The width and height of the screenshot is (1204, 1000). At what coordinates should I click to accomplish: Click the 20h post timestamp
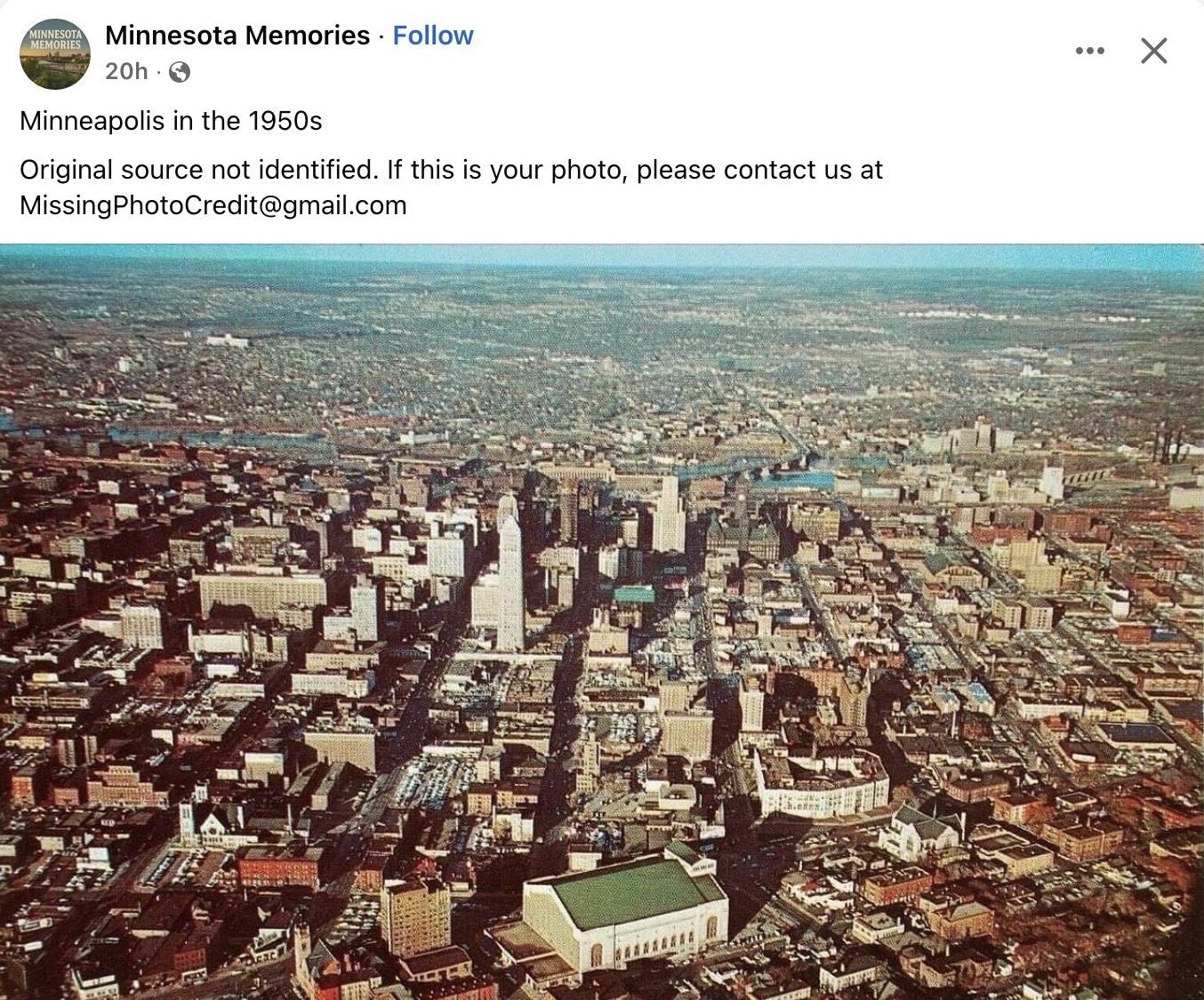[126, 71]
